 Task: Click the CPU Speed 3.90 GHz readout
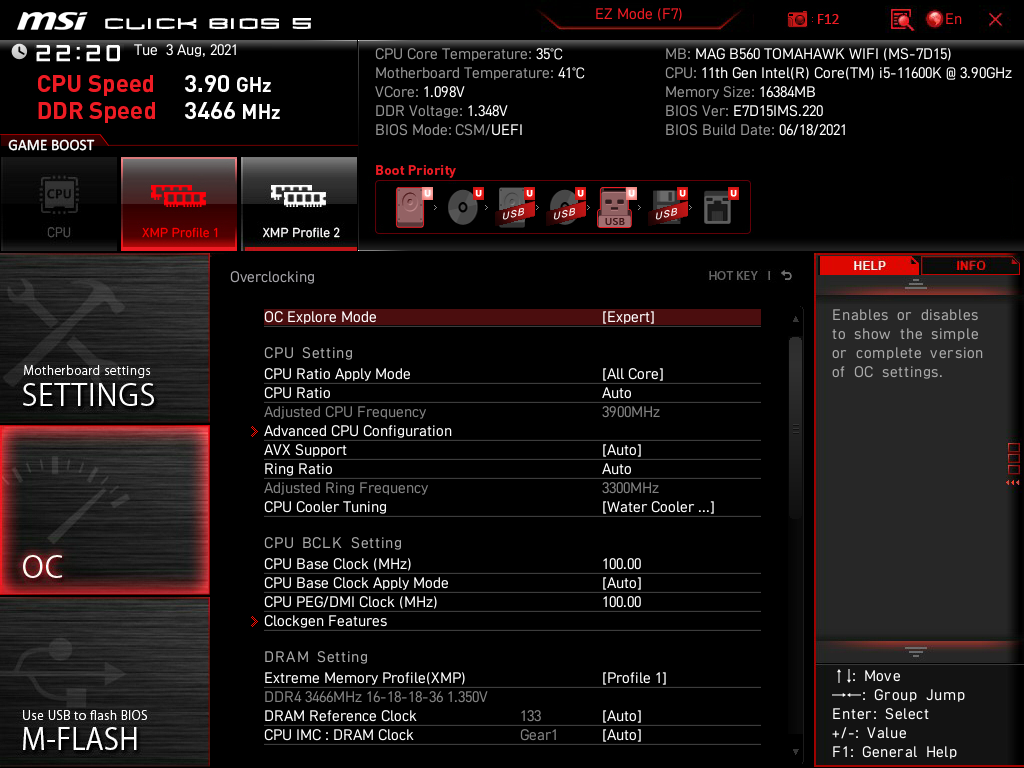coord(154,84)
